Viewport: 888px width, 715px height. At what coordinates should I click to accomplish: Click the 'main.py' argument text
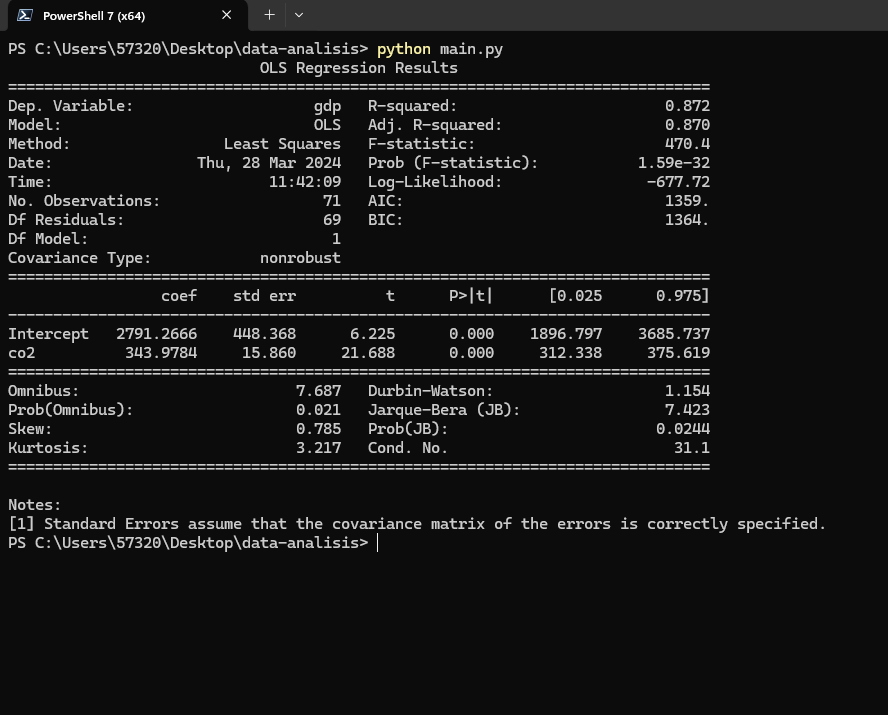pos(471,49)
